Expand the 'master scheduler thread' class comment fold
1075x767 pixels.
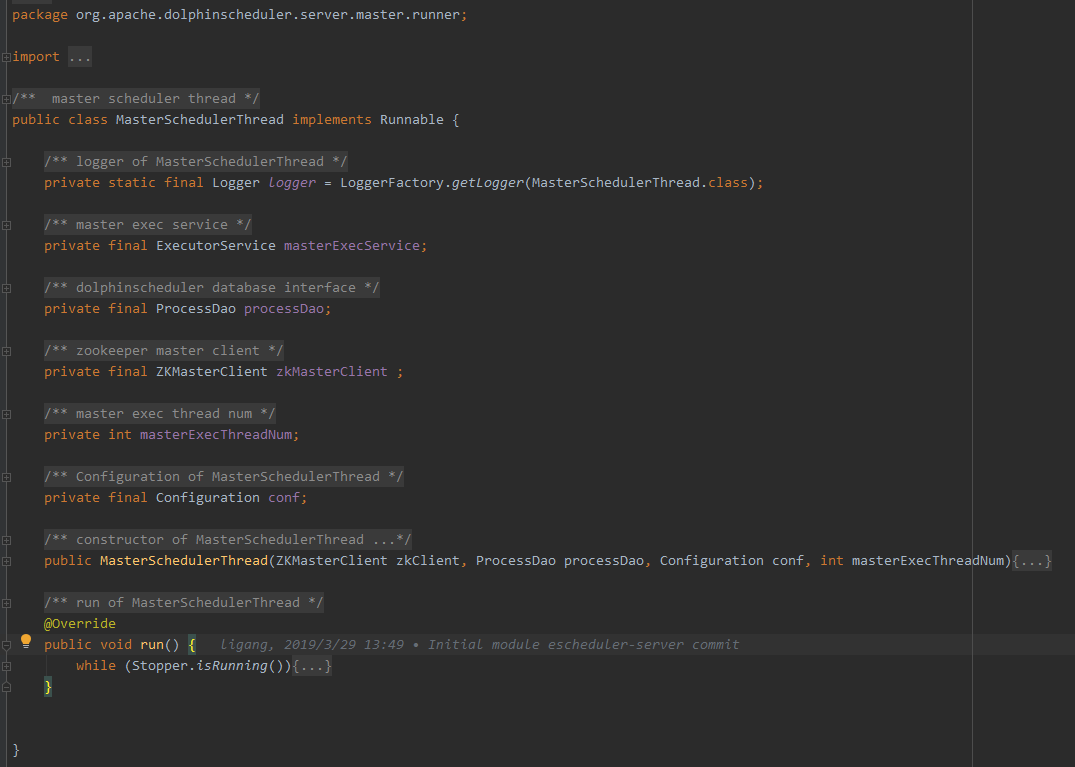click(x=6, y=99)
